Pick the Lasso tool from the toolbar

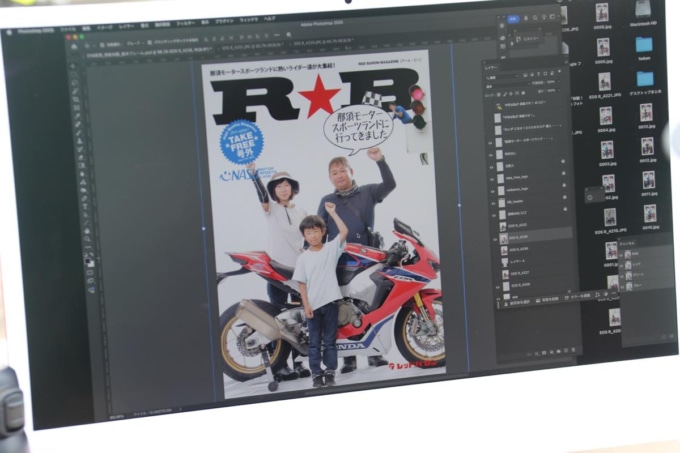coord(75,90)
